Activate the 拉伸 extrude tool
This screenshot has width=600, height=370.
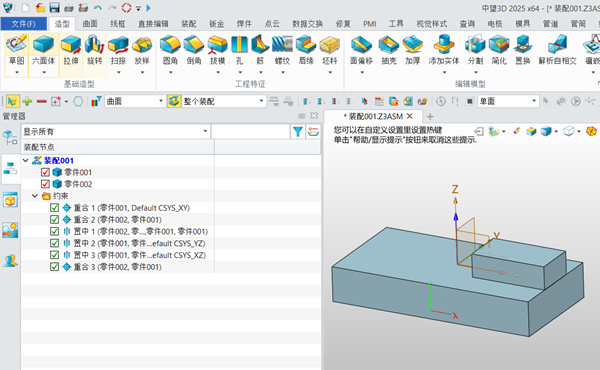tap(70, 50)
